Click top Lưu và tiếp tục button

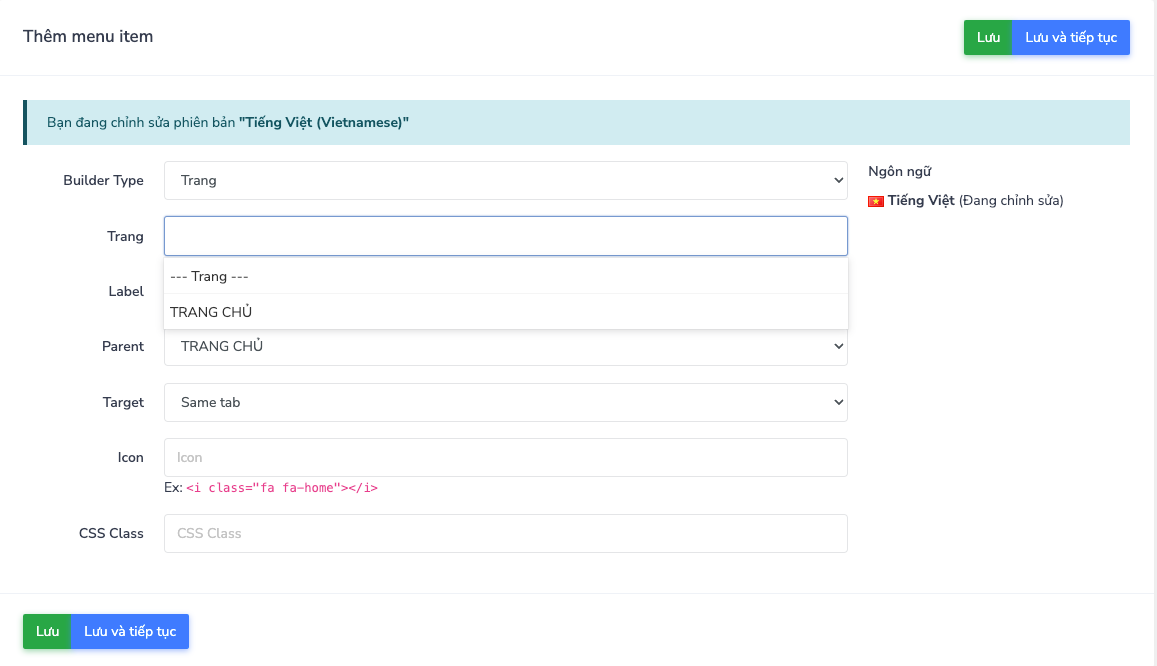pyautogui.click(x=1070, y=38)
